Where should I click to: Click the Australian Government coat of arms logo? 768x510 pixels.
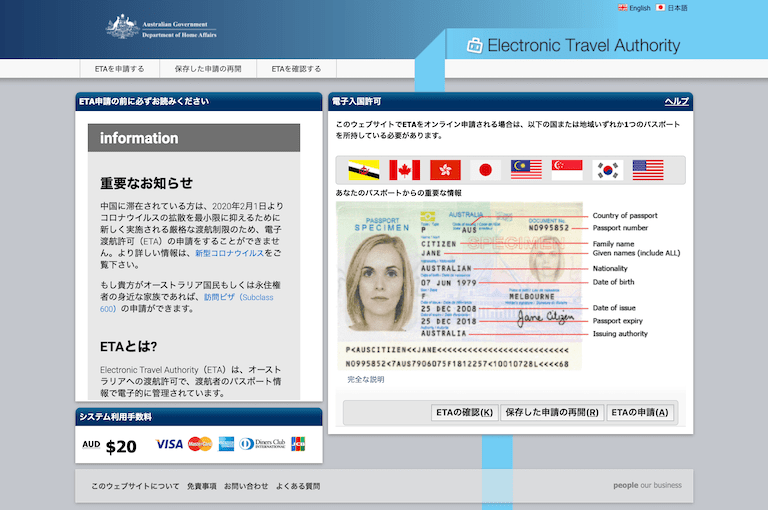click(122, 26)
